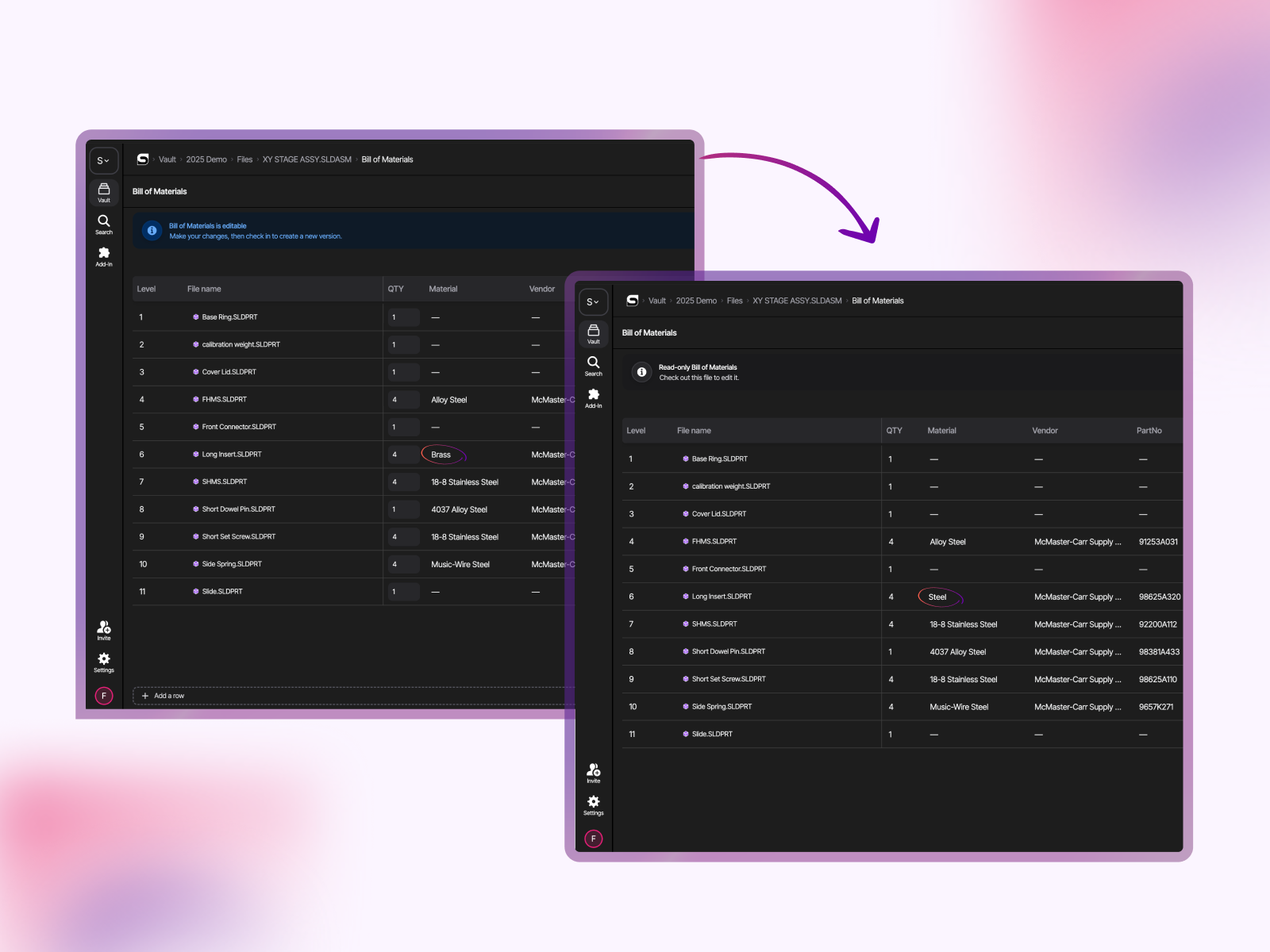Viewport: 1270px width, 952px height.
Task: Click user avatar F in right window
Action: 594,839
